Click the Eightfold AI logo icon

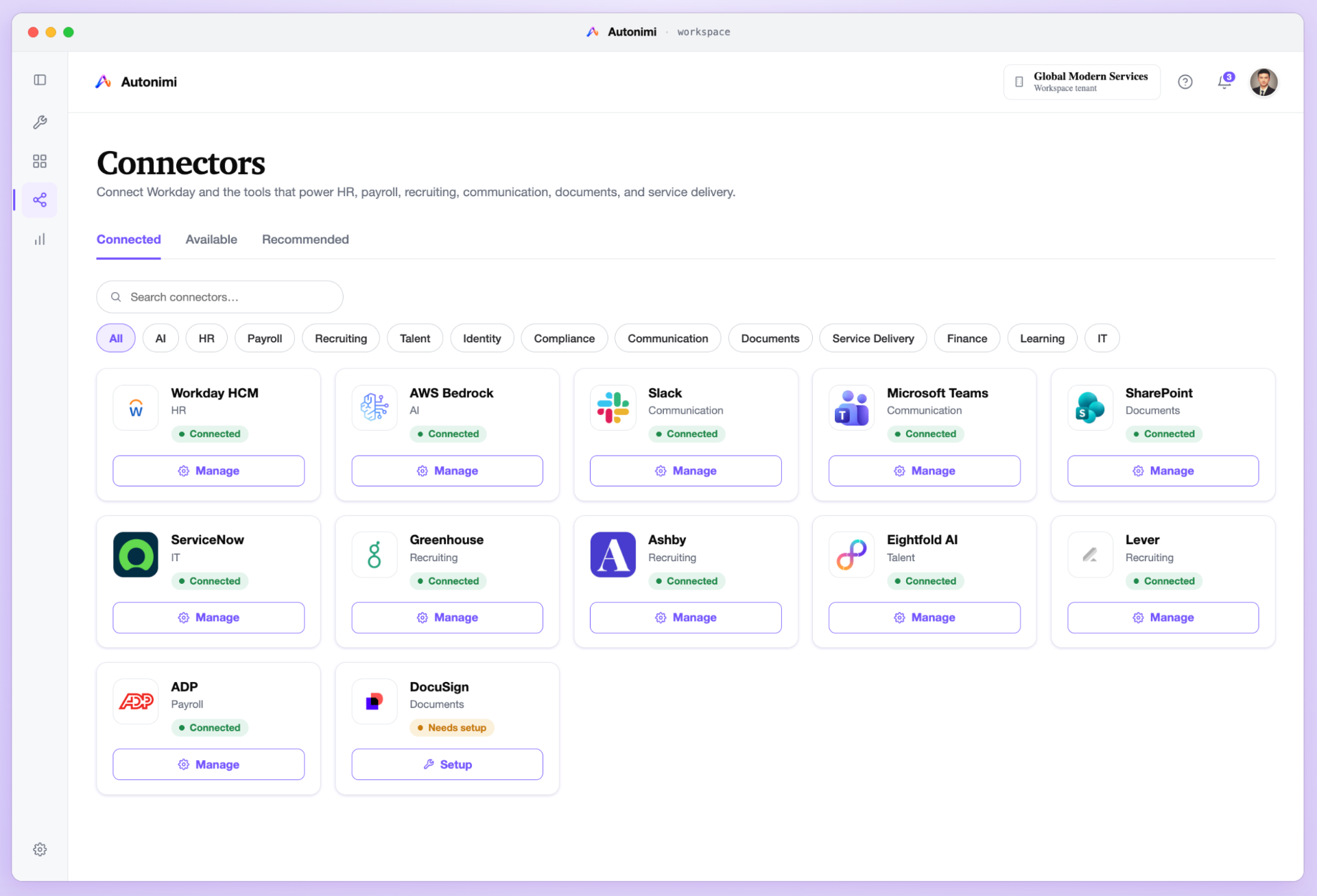pos(852,555)
